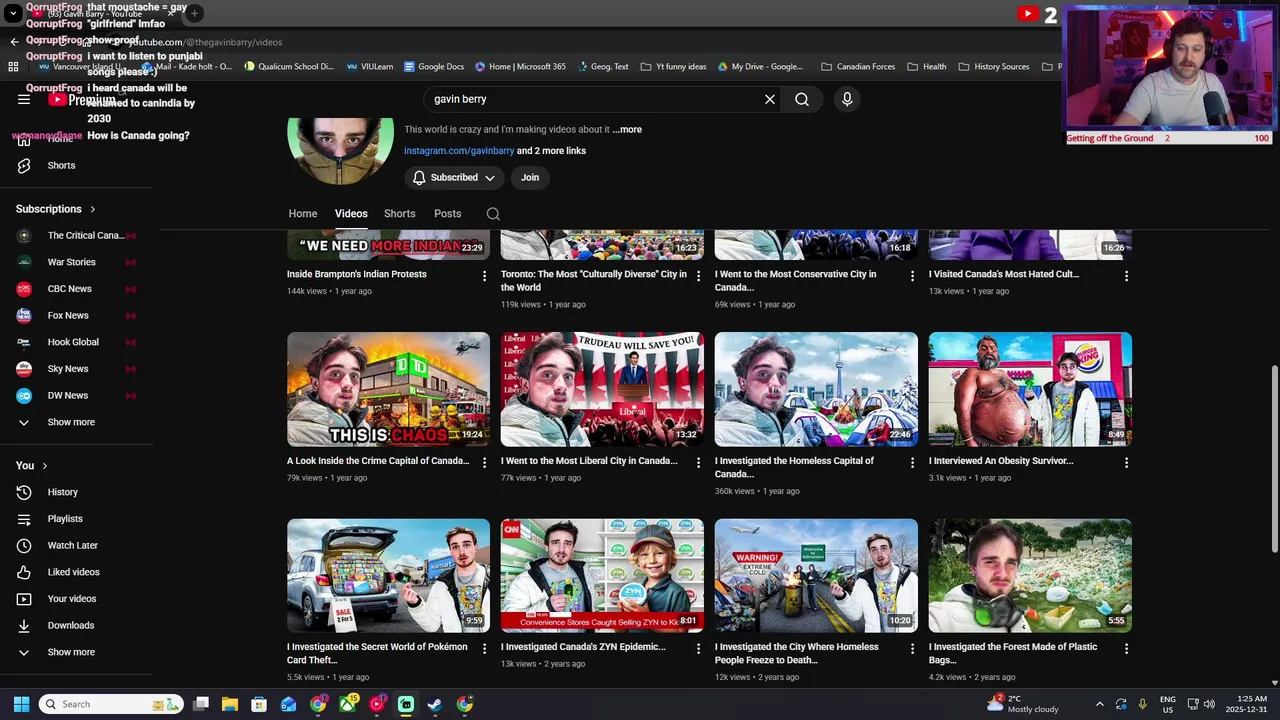Open options menu for Toronto Most Culturally Diverse video
Screen dimensions: 1280x720
(698, 276)
